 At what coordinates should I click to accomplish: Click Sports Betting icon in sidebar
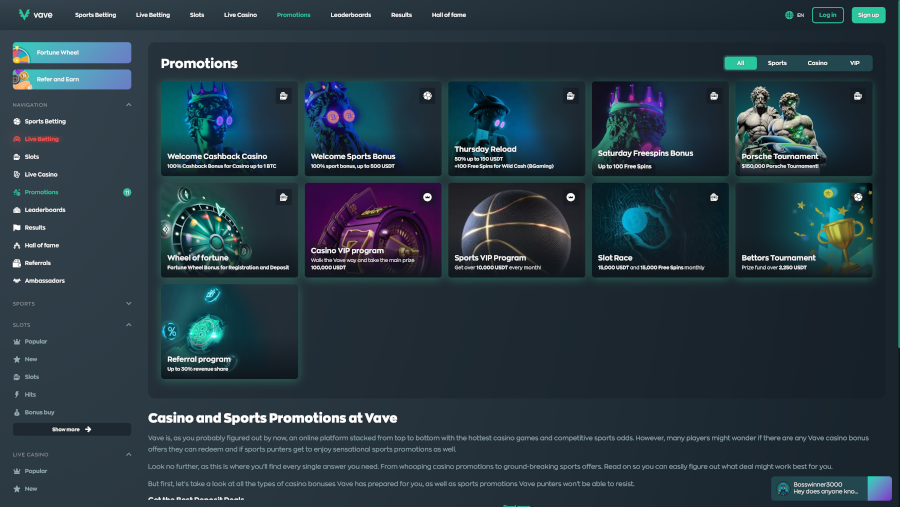click(x=17, y=122)
